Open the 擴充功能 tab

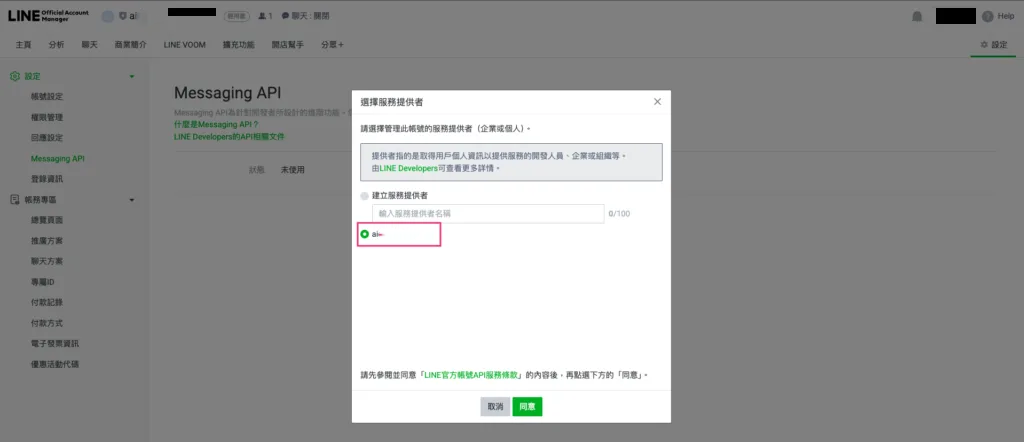pyautogui.click(x=238, y=45)
